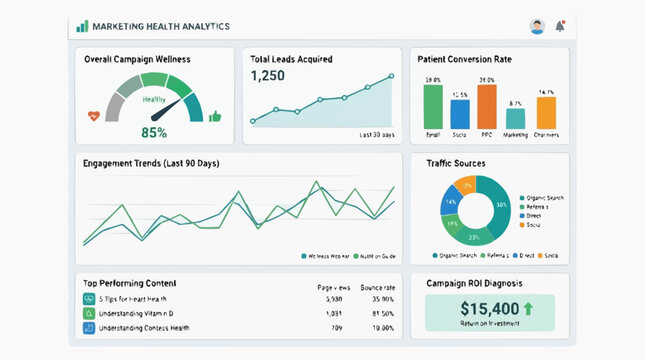Click the PPC axis label
This screenshot has height=360, width=645.
487,135
